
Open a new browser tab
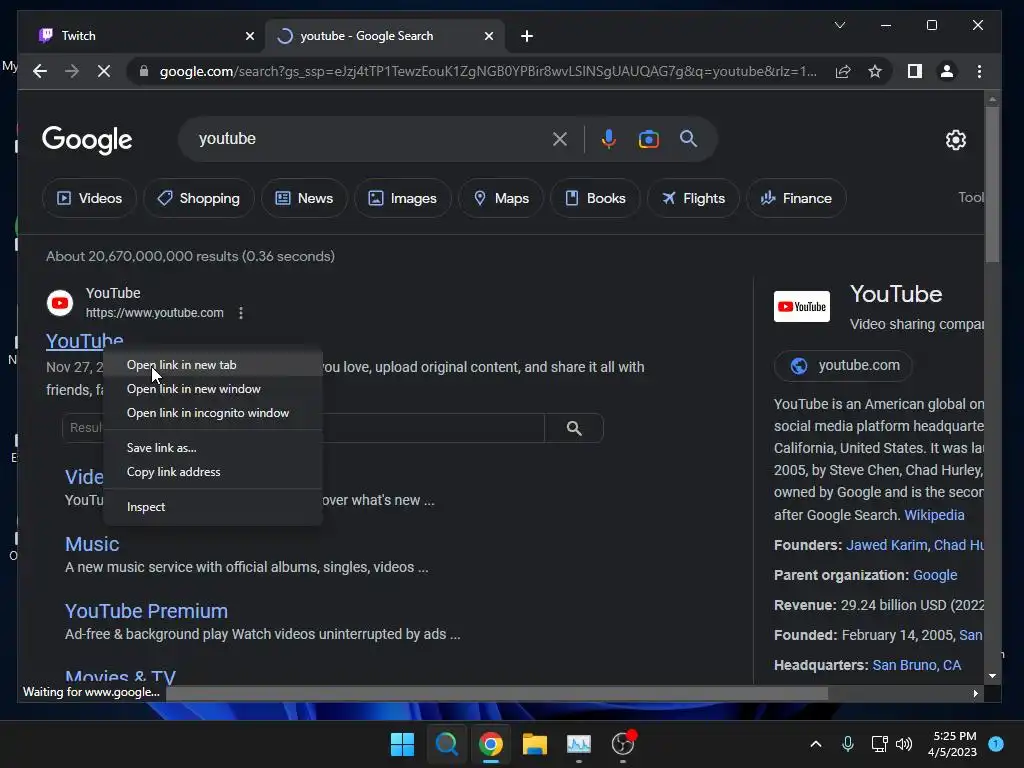[527, 36]
